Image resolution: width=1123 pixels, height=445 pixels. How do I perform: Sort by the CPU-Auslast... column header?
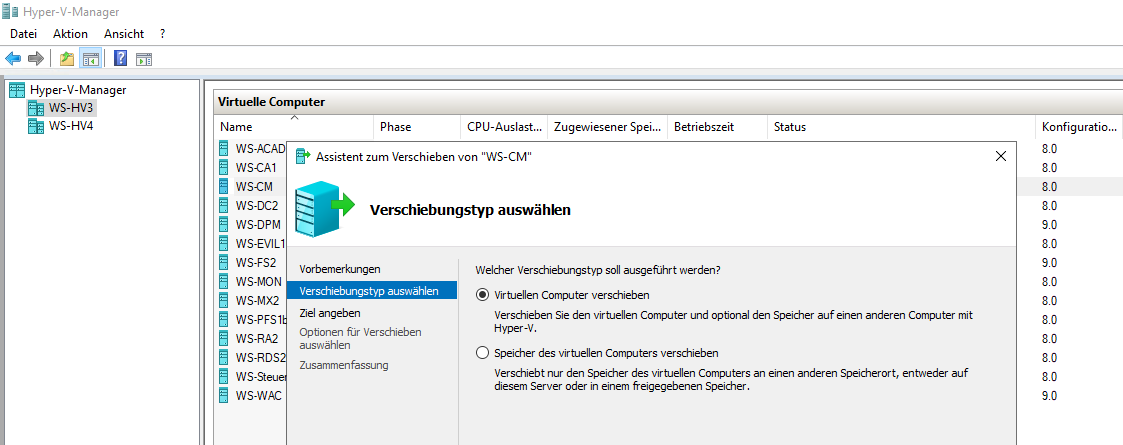click(x=503, y=127)
